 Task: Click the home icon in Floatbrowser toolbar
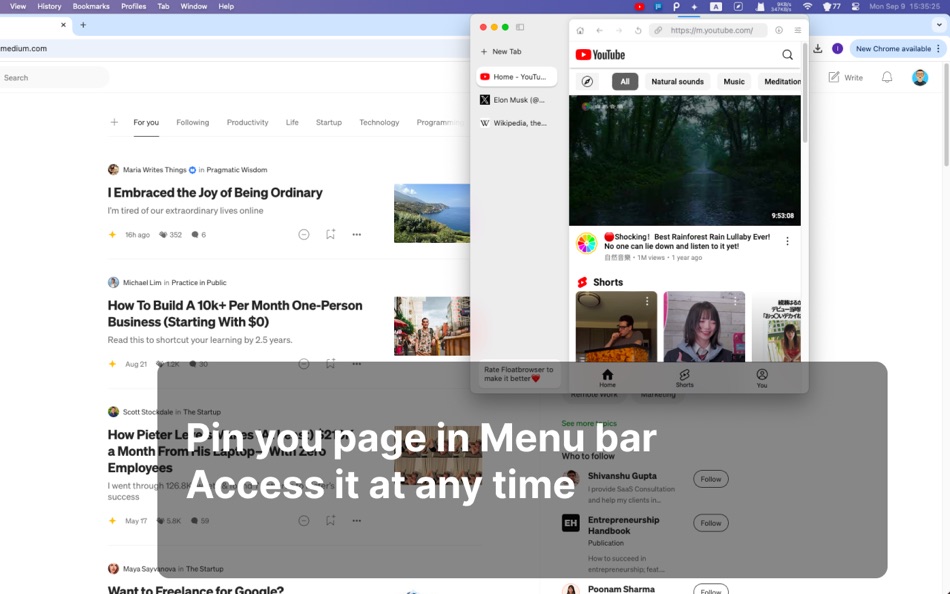coord(580,30)
